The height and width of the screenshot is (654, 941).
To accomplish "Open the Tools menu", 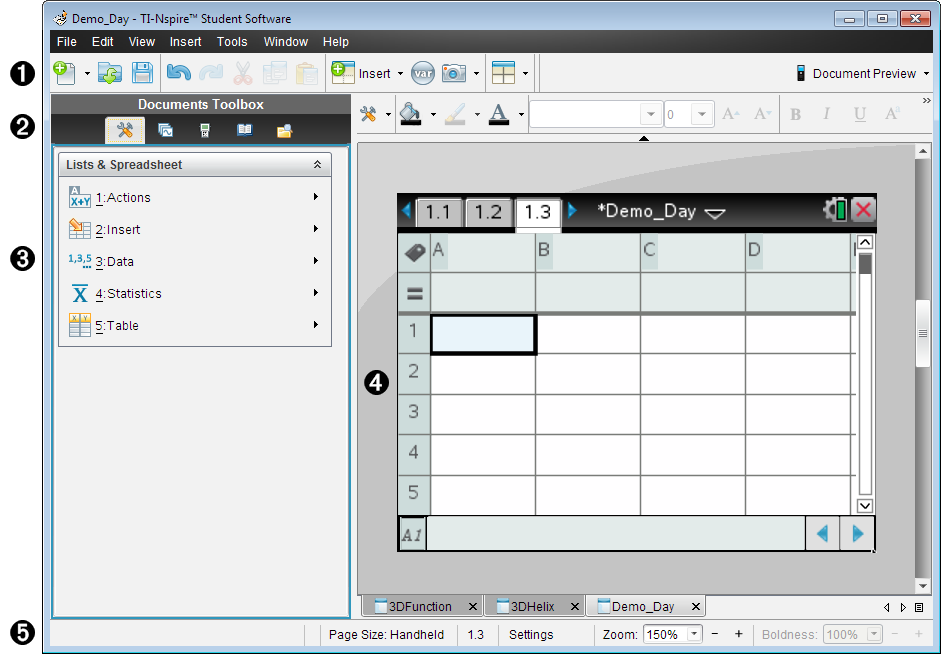I will [x=232, y=41].
